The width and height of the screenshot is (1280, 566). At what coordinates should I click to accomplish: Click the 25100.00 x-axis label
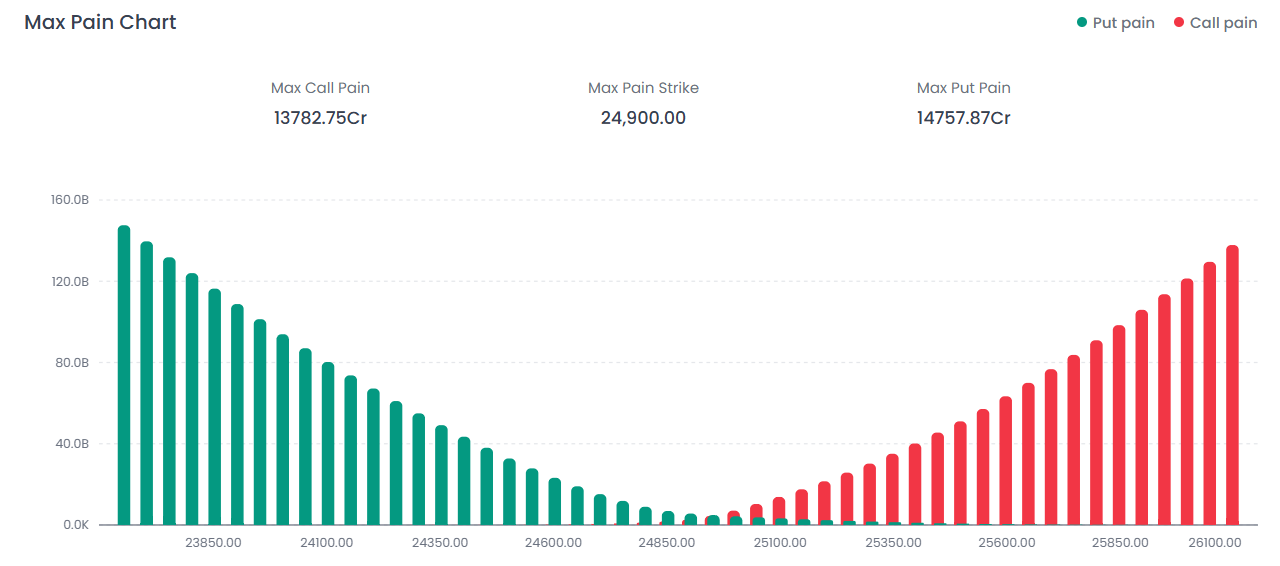[x=780, y=543]
